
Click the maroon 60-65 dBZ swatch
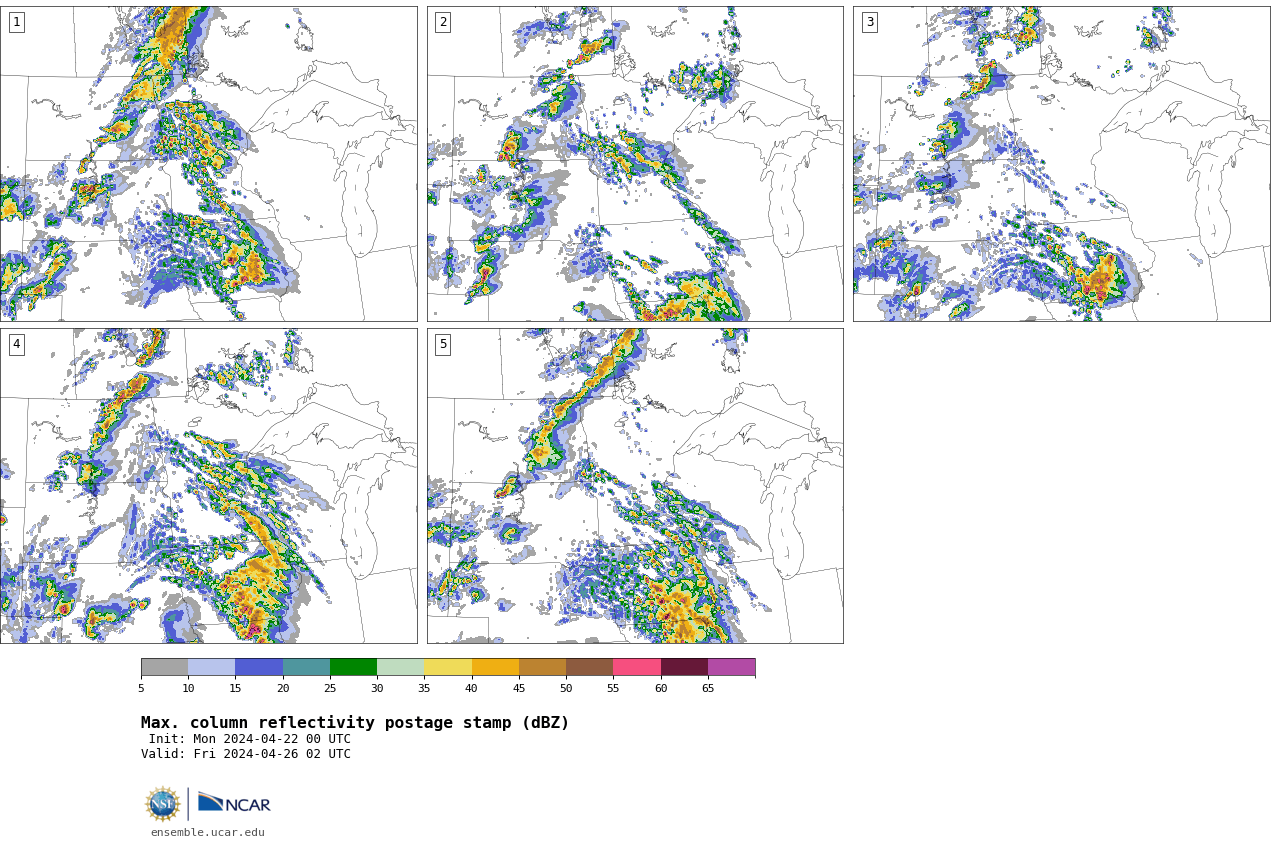pos(684,667)
